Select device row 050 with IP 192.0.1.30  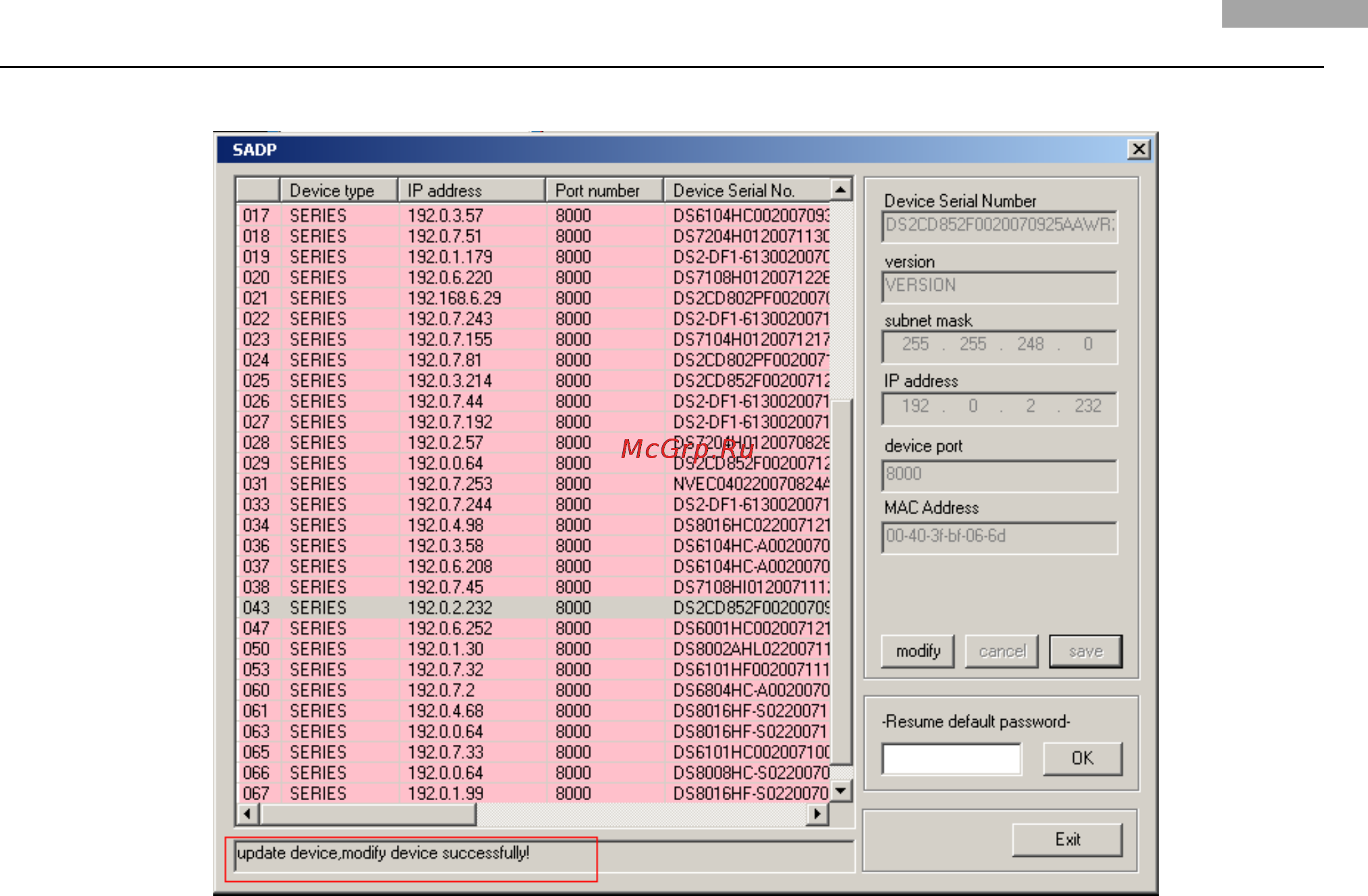point(533,649)
